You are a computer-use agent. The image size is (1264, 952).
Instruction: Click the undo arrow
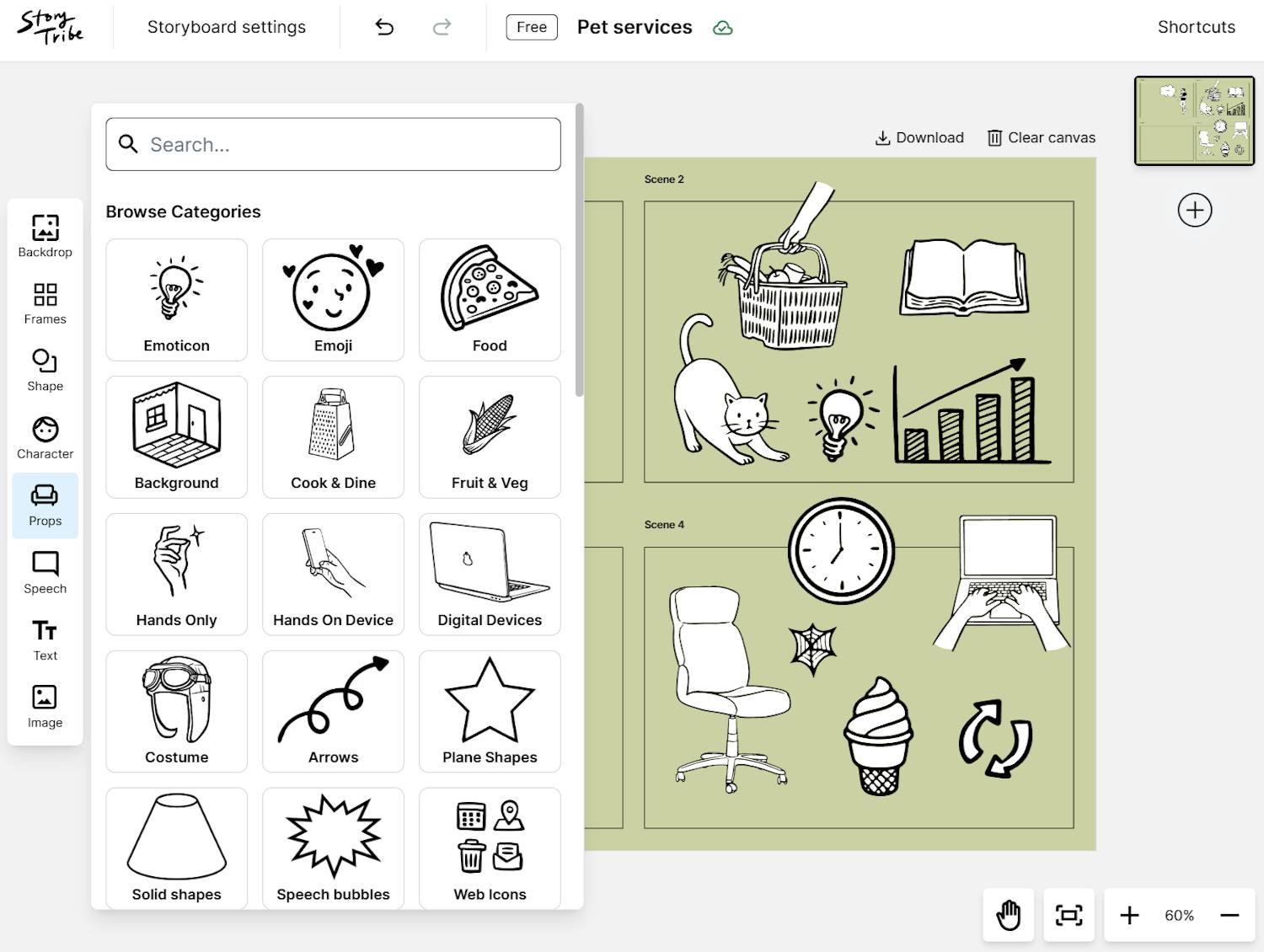384,27
